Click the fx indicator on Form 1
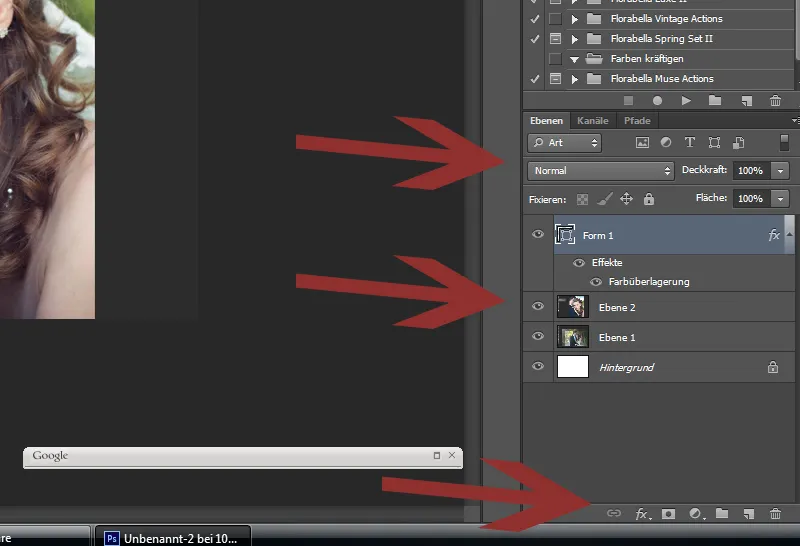Viewport: 800px width, 546px height. click(774, 235)
